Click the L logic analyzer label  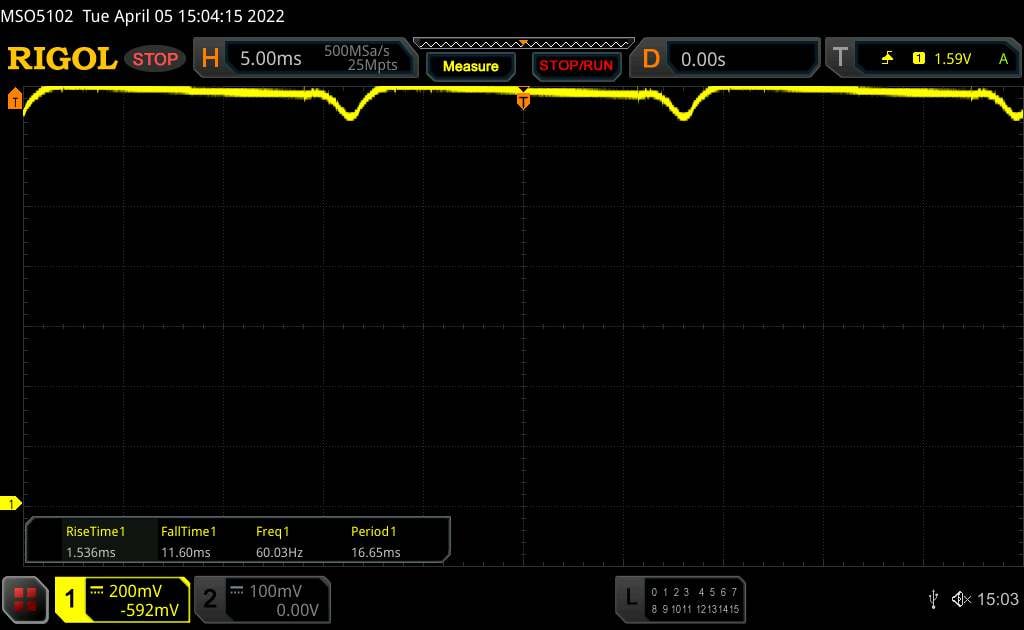tap(630, 597)
